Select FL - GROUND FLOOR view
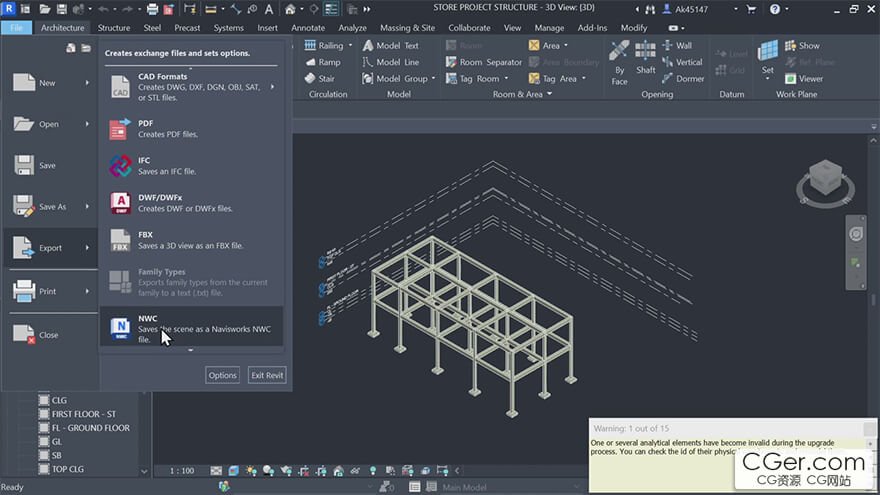The image size is (880, 495). click(90, 428)
